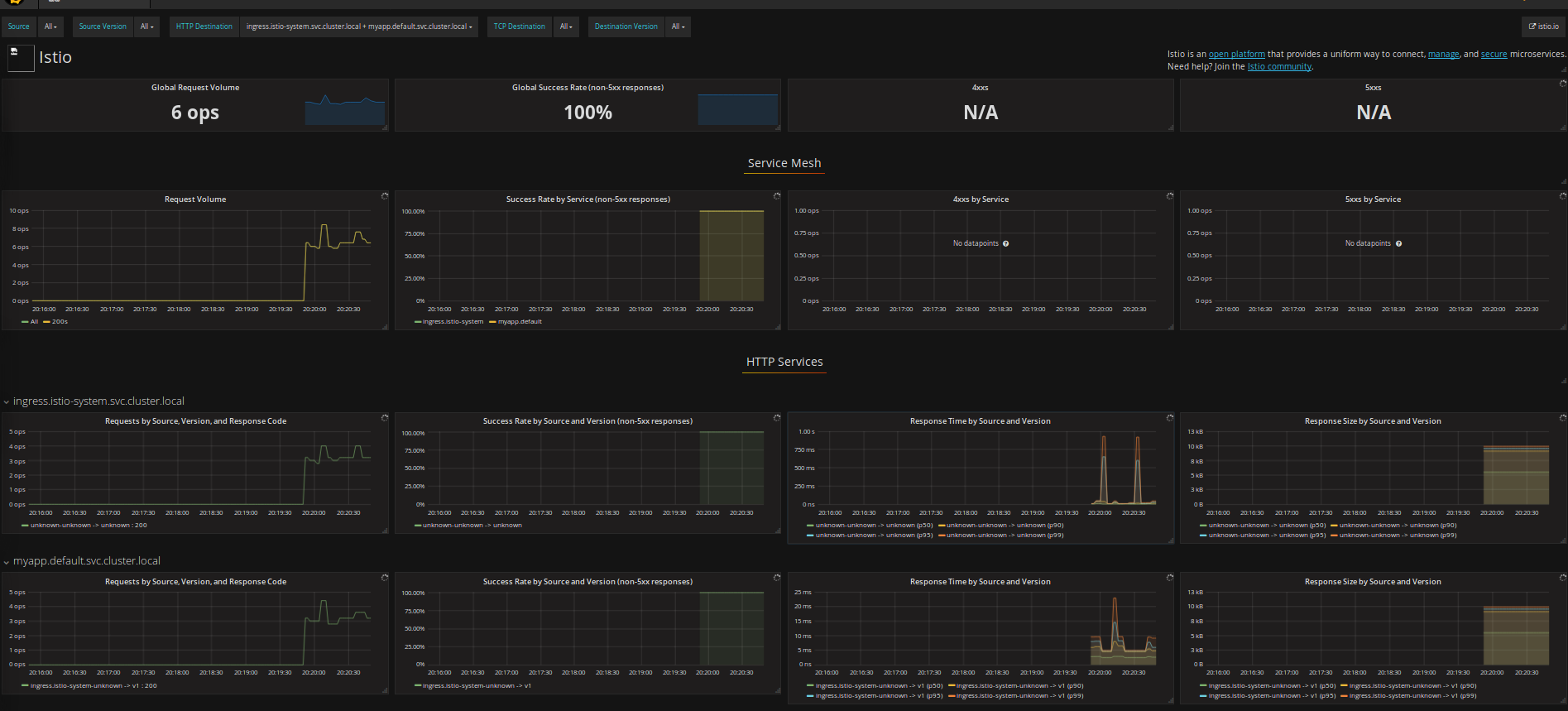
Task: Open the Global Success Rate panel title menu
Action: tap(587, 88)
